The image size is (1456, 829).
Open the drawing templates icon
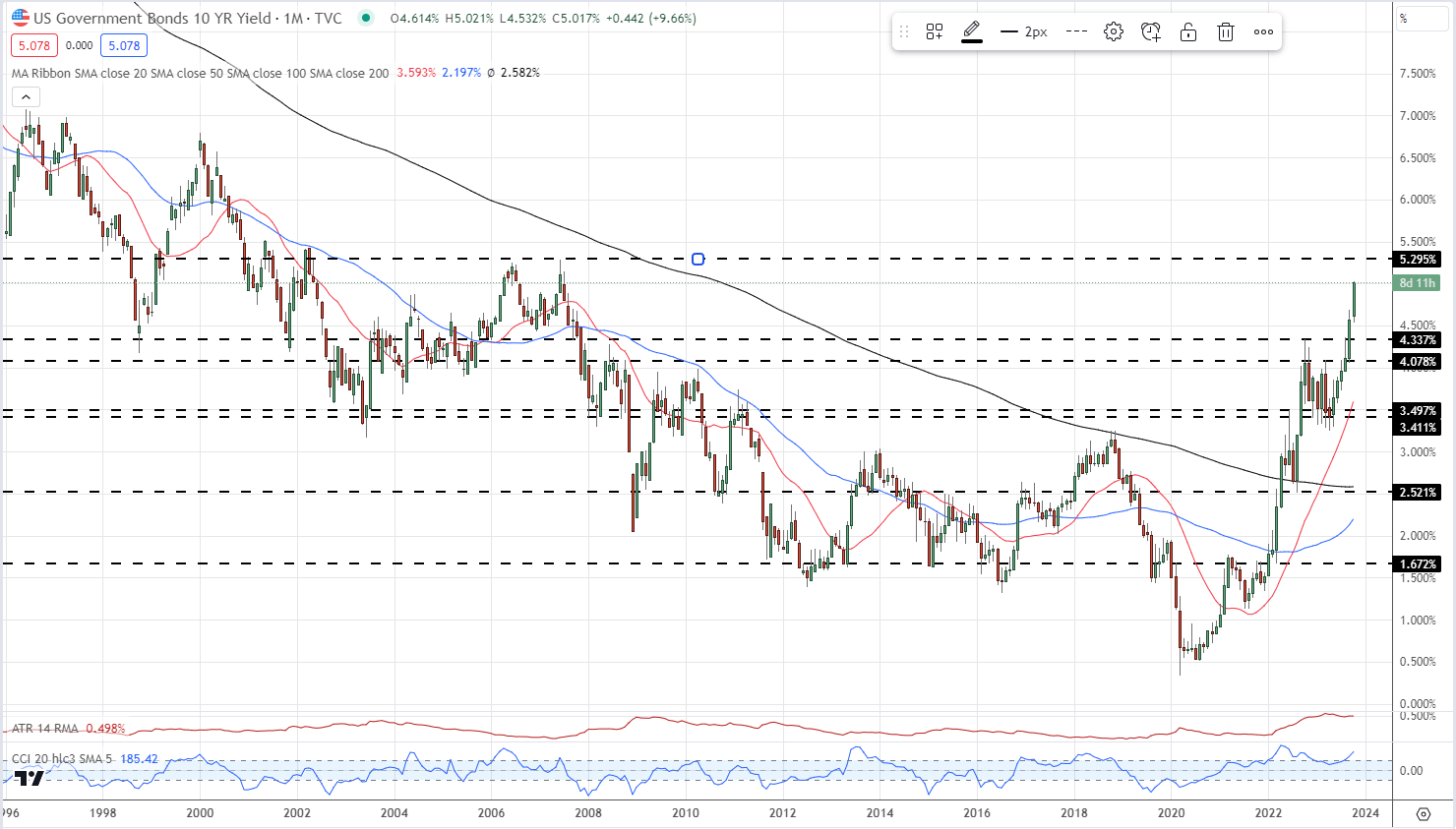tap(935, 32)
